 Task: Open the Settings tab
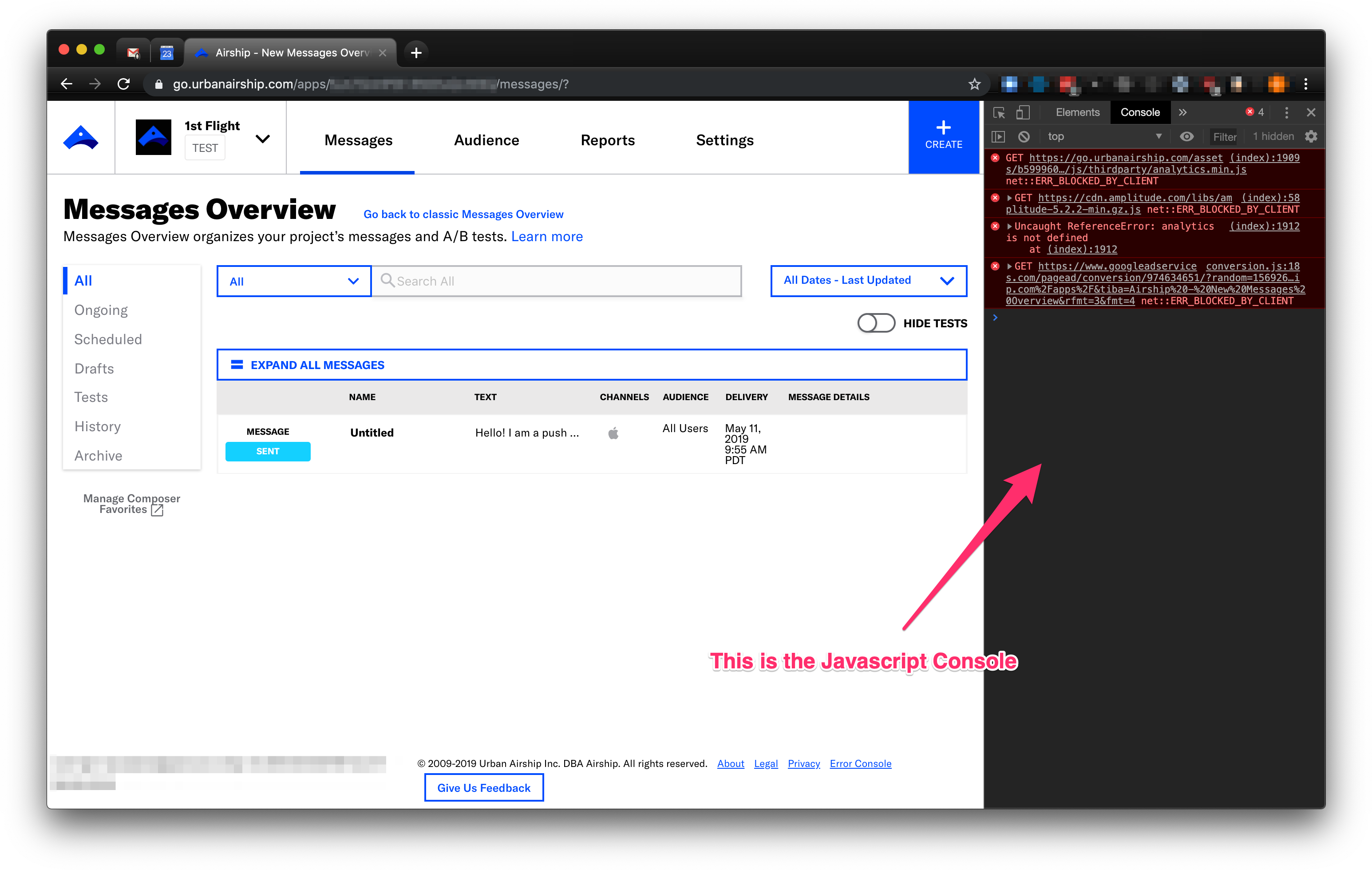[x=725, y=140]
